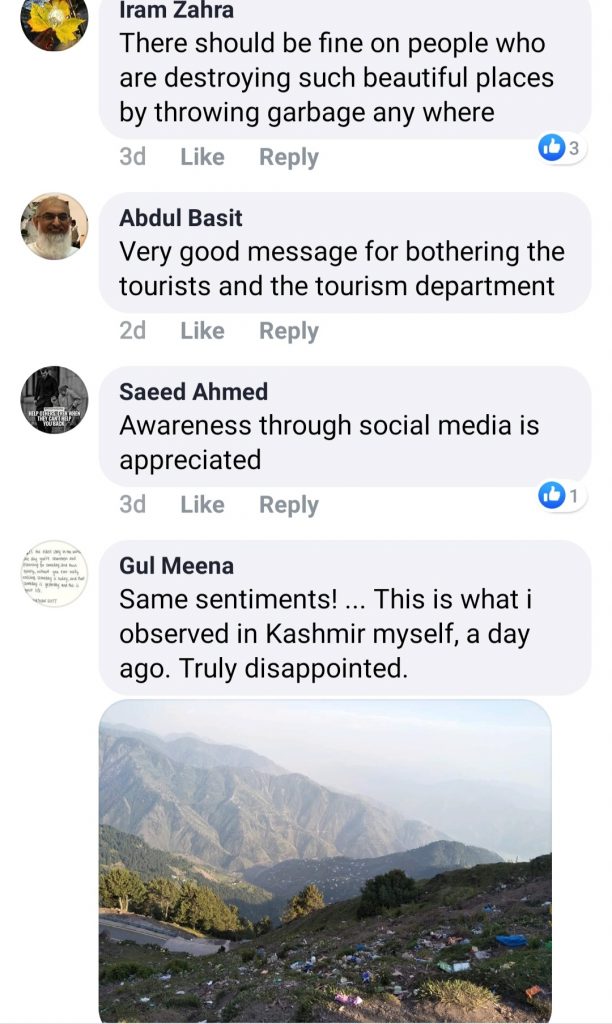Reply to Abdul Basit's comment

289,331
